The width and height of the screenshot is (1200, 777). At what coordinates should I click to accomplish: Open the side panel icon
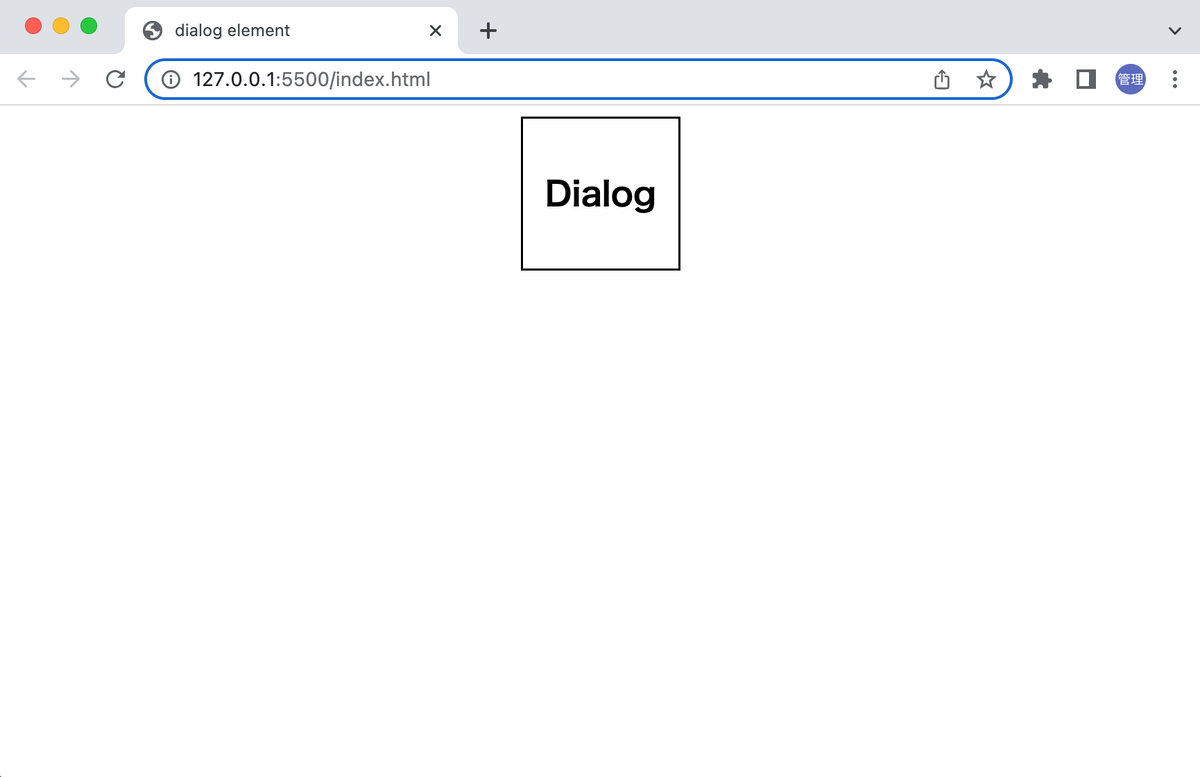point(1085,79)
